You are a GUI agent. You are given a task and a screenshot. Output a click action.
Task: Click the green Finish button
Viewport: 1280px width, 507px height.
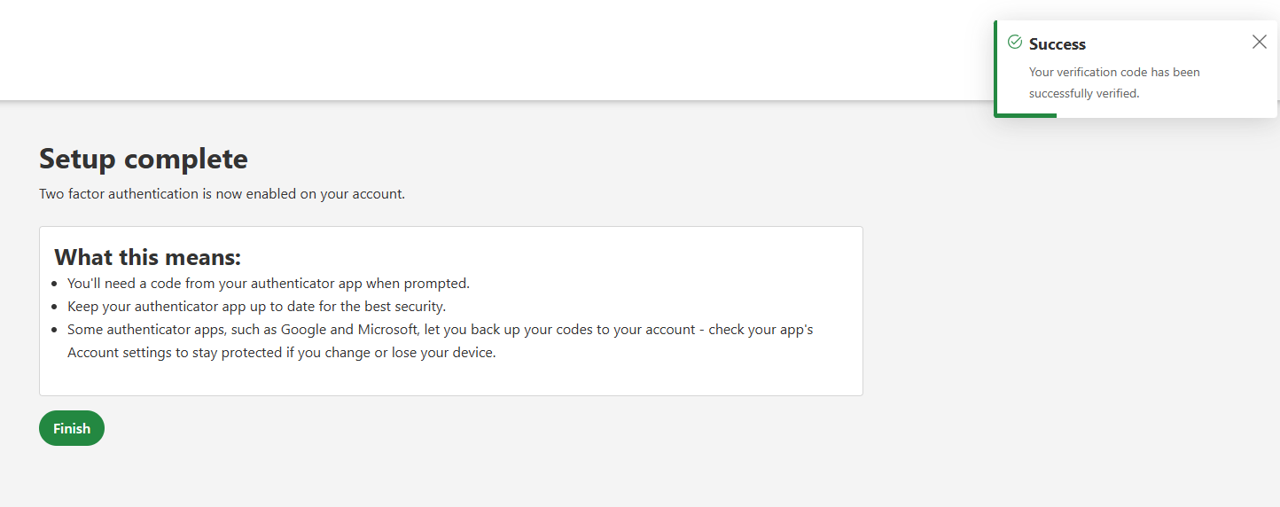(x=72, y=428)
